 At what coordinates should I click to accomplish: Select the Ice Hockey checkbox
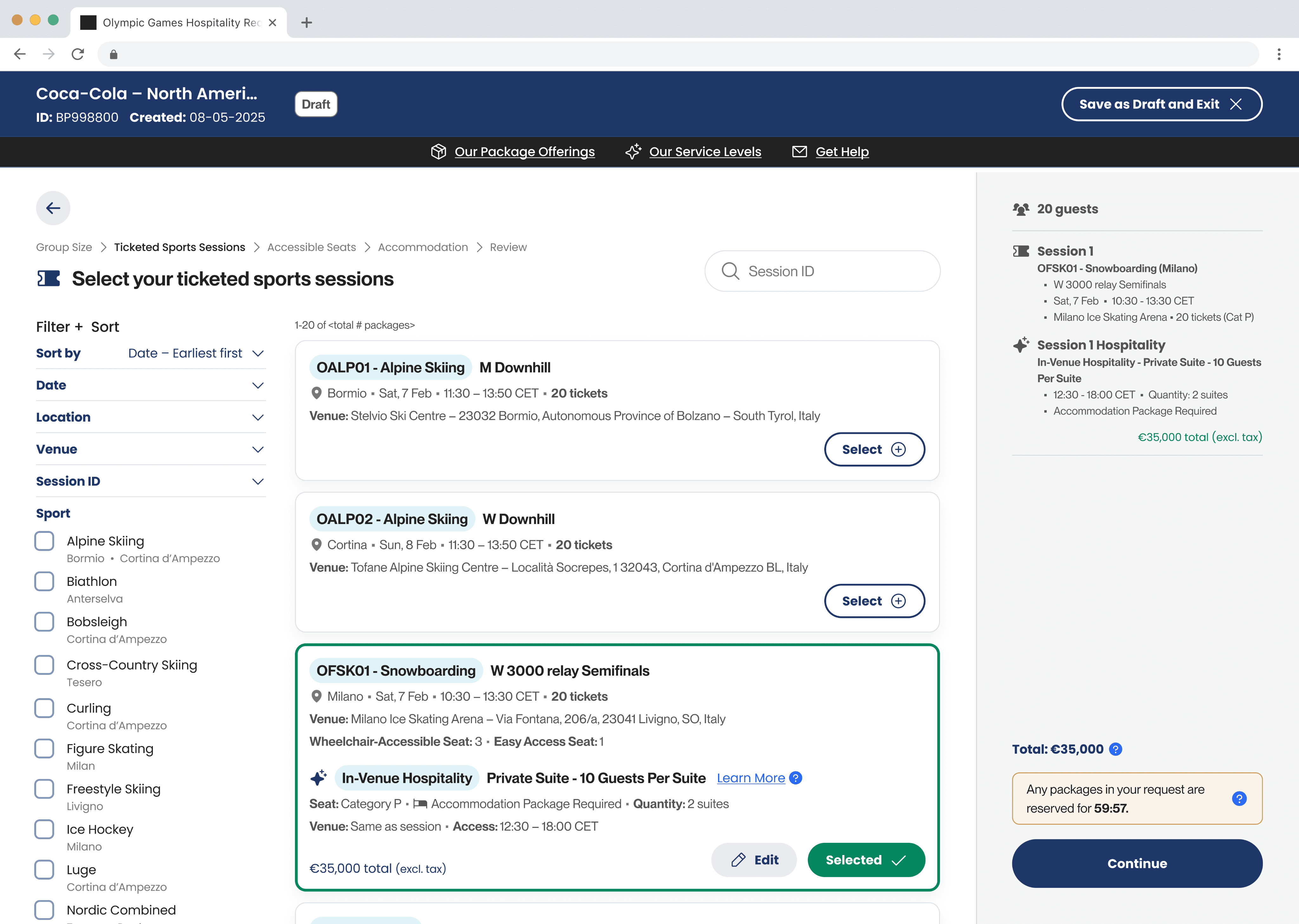click(x=44, y=829)
